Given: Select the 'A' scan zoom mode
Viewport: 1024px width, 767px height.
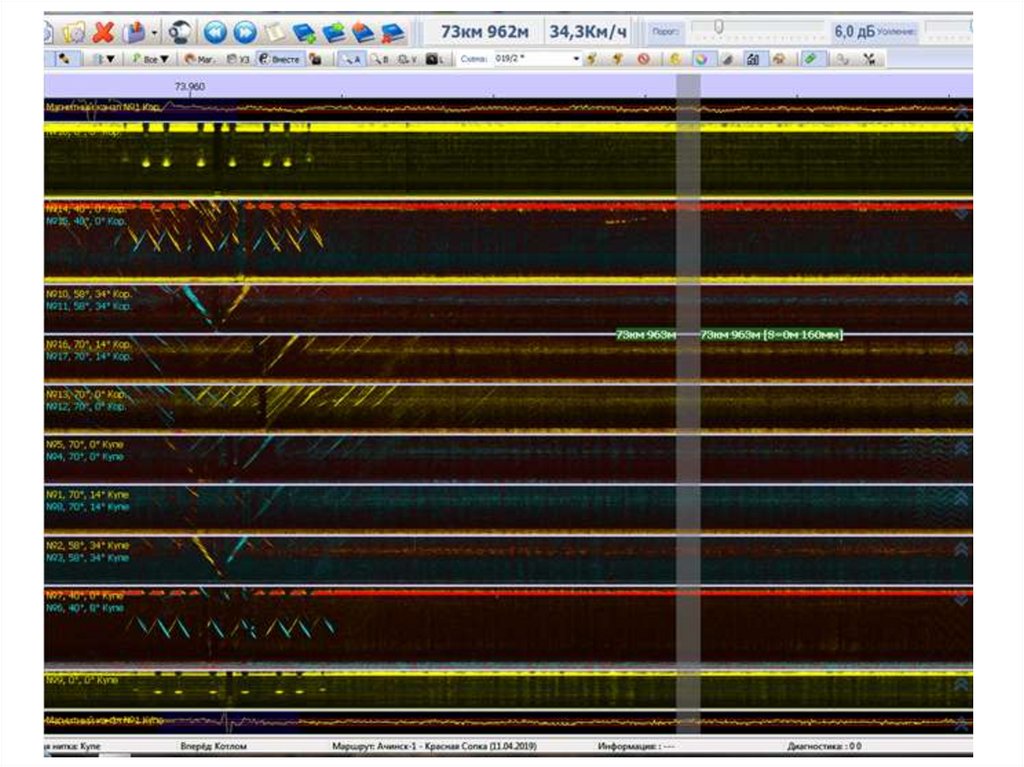Looking at the screenshot, I should click(352, 59).
